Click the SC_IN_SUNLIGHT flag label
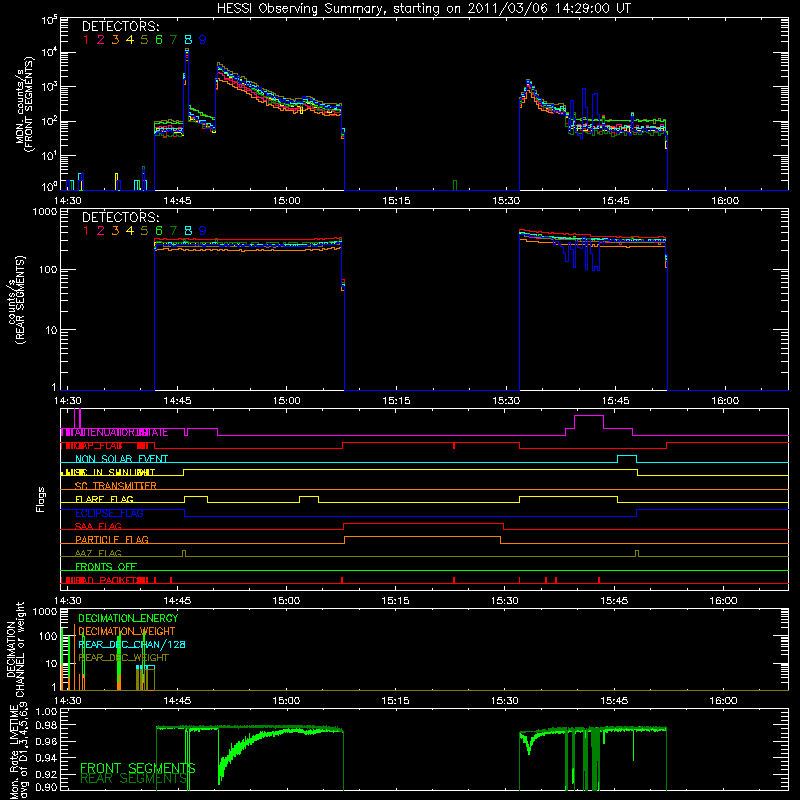 [115, 472]
